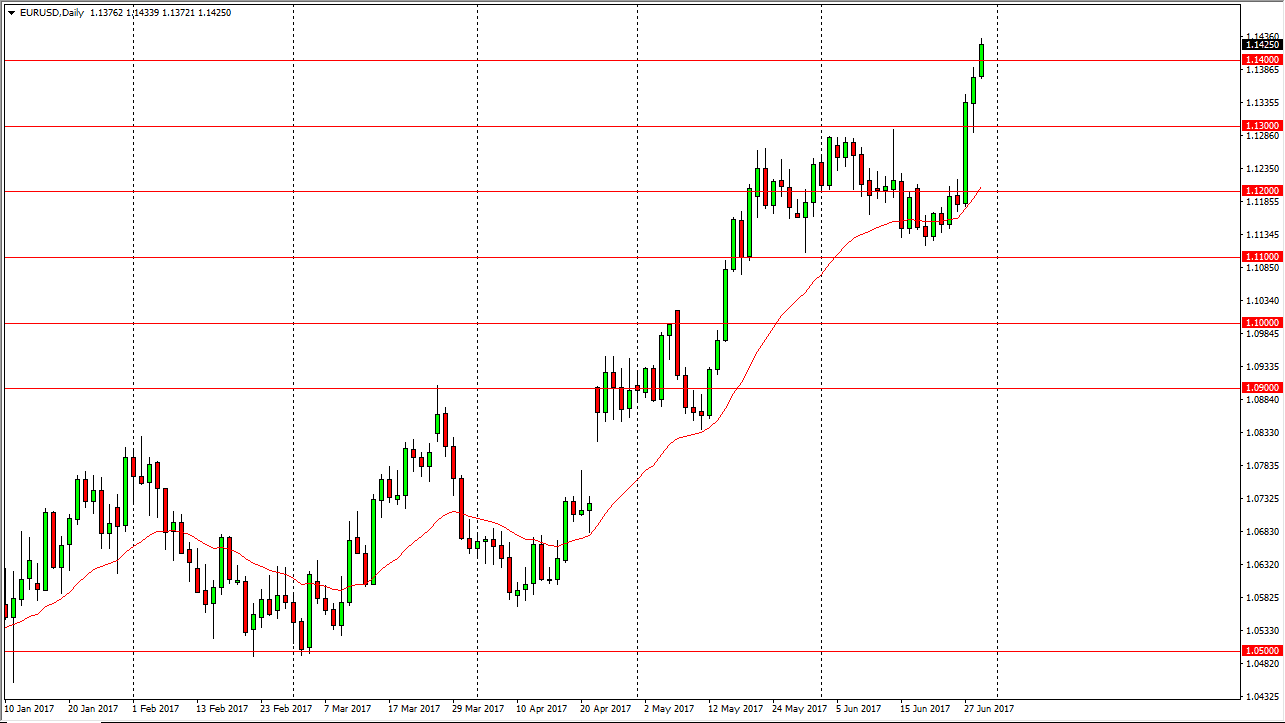Select the 2 May 2017 date on timeline
This screenshot has height=723, width=1285.
668,708
